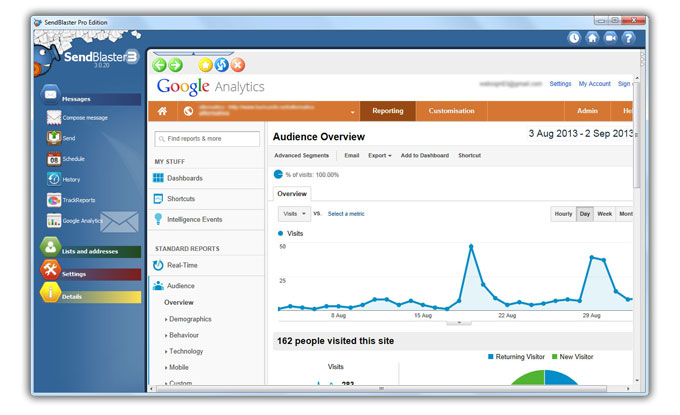Switch to the Customisation tab

[451, 111]
